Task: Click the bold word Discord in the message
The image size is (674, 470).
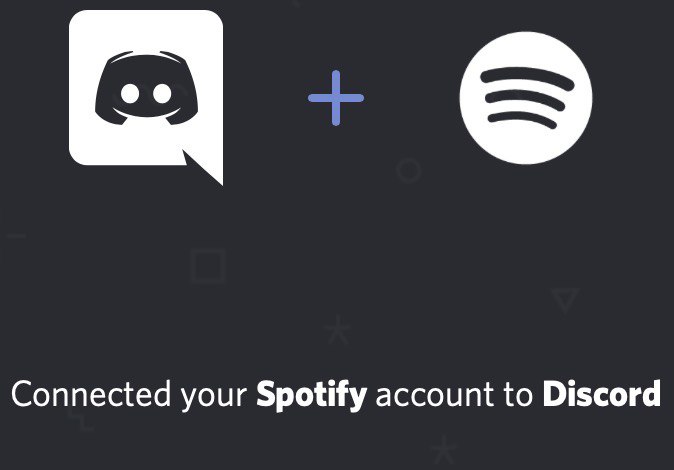Action: click(602, 393)
